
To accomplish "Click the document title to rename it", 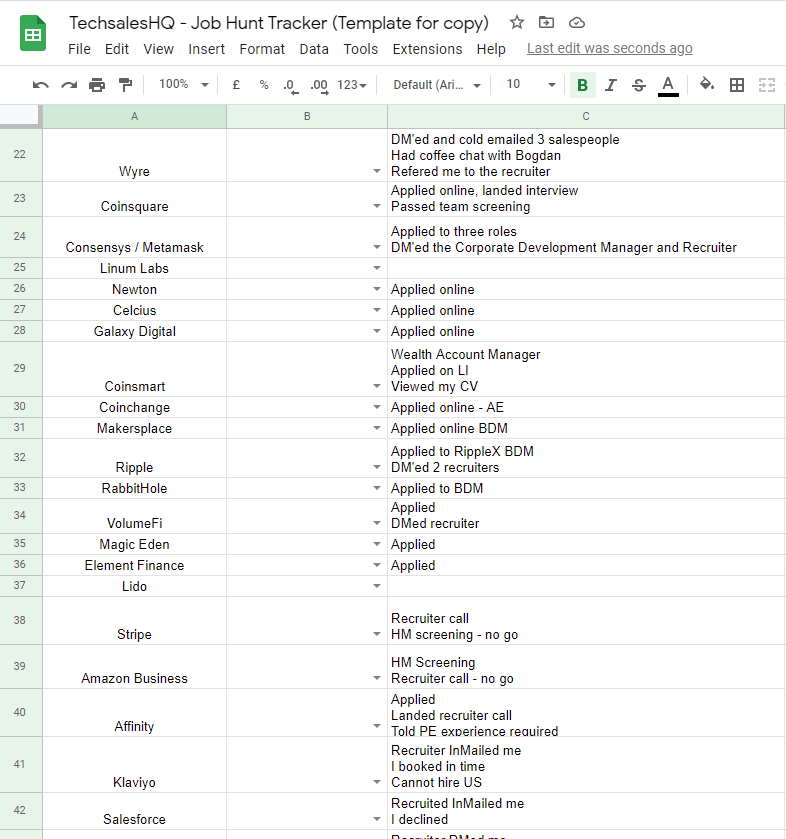I will tap(279, 23).
